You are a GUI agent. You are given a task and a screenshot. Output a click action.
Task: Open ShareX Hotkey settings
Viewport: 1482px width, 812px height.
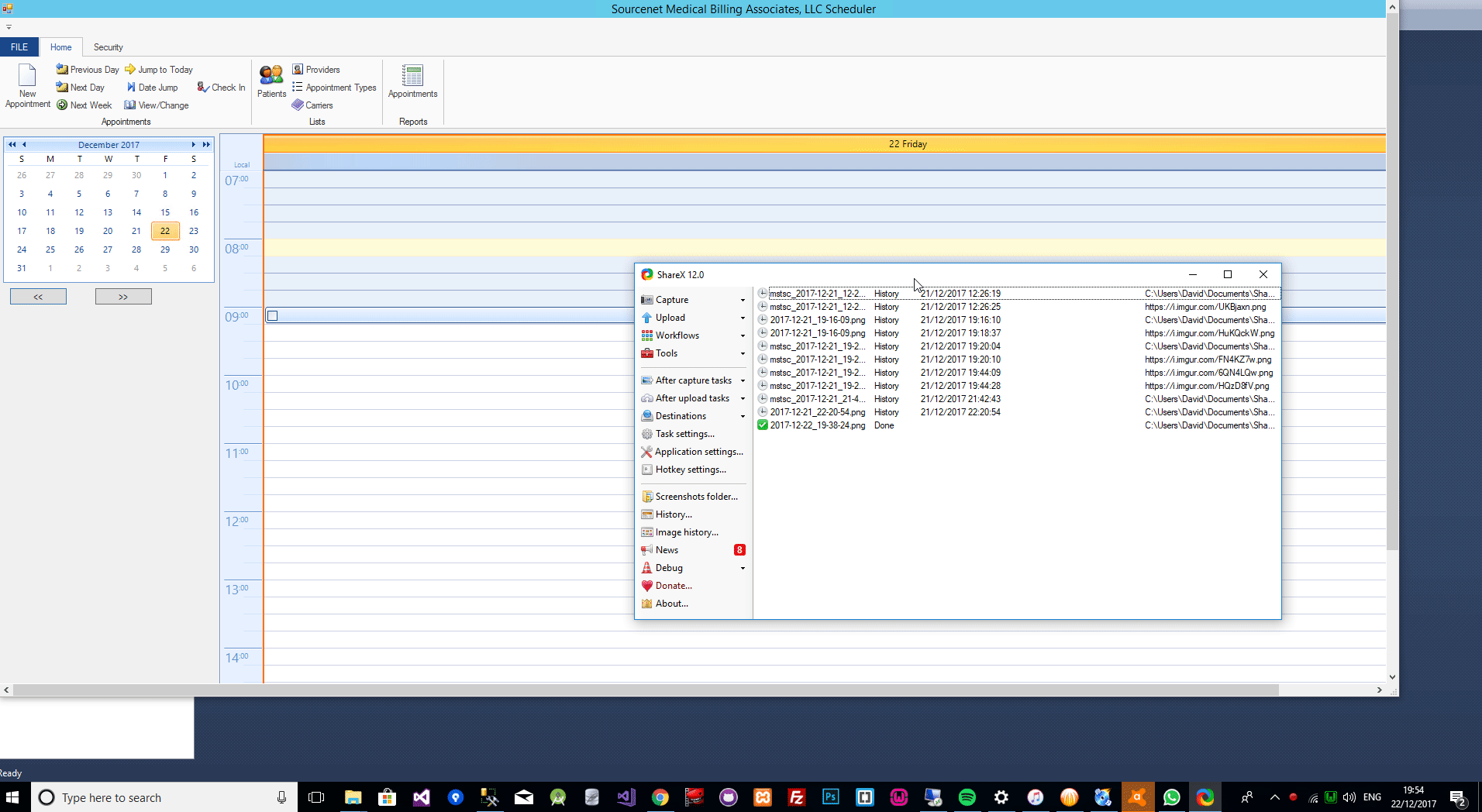684,470
